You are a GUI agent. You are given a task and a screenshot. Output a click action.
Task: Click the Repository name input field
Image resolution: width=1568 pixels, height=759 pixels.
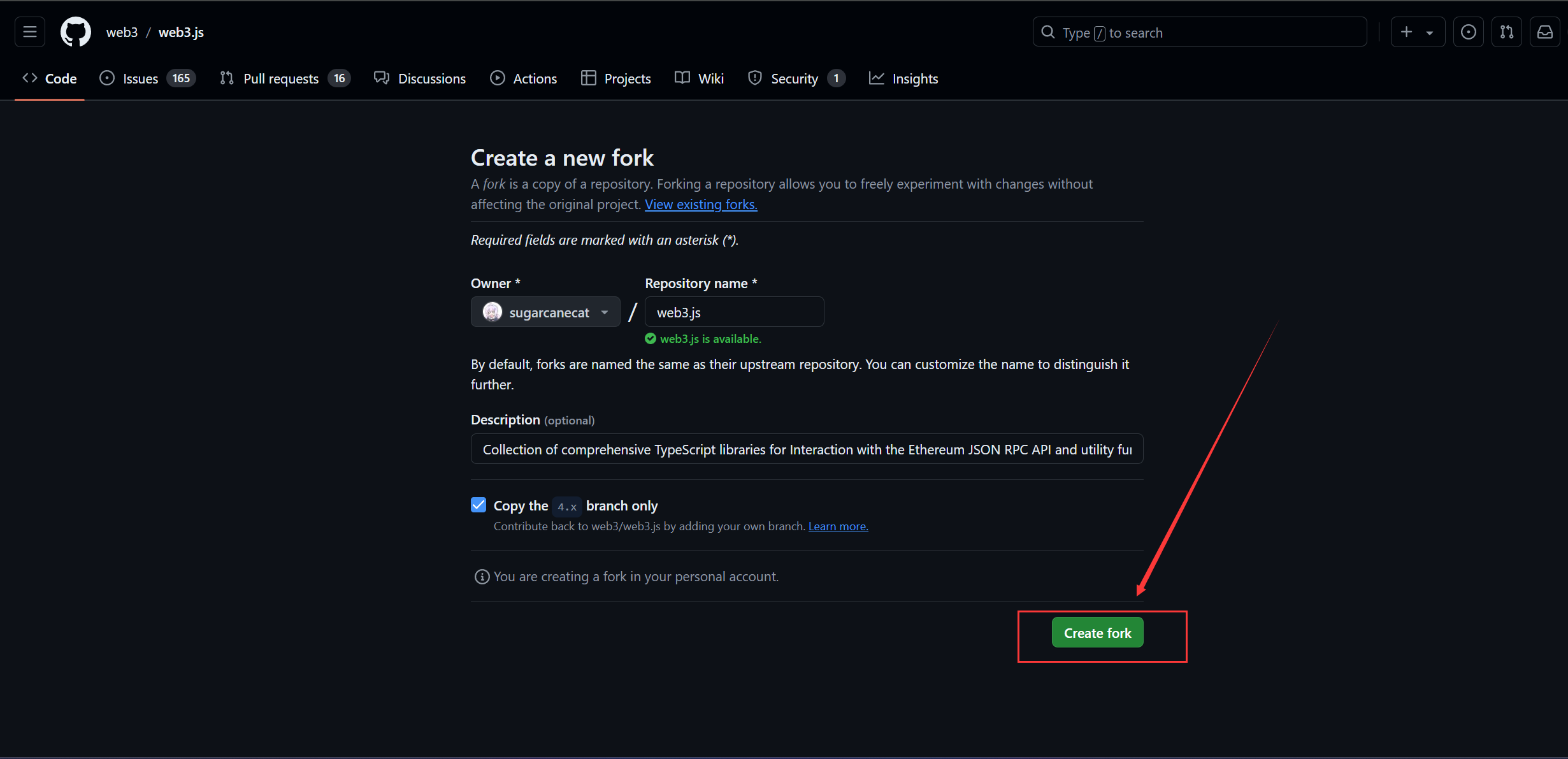coord(734,312)
